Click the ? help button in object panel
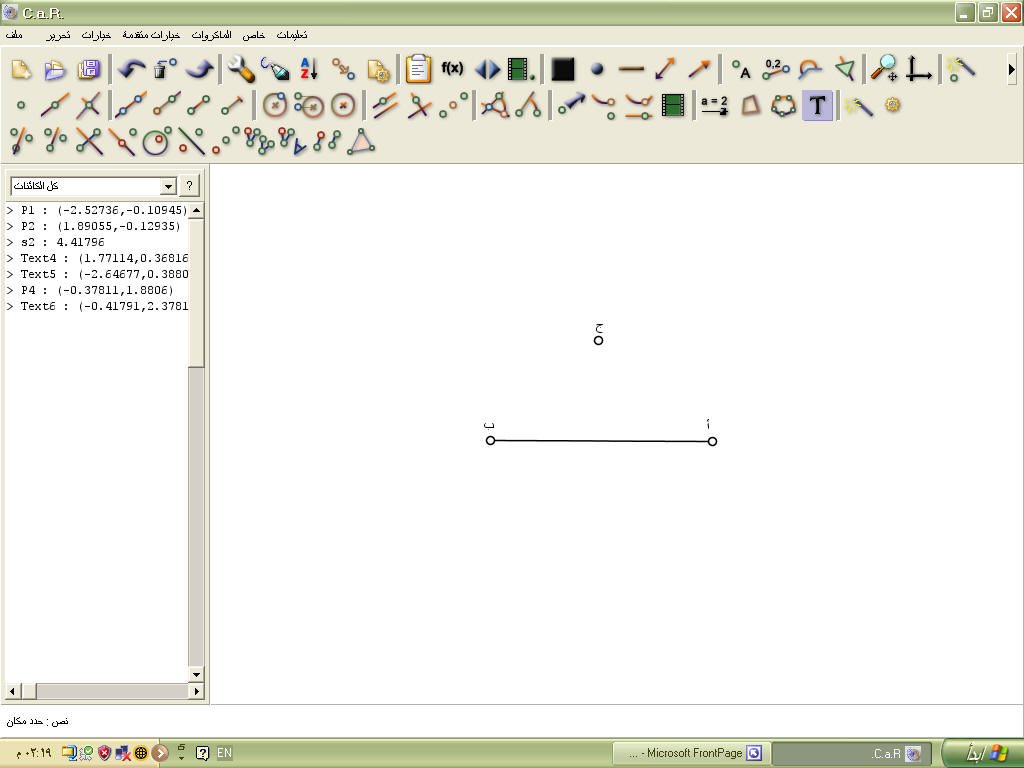1024x768 pixels. click(189, 186)
